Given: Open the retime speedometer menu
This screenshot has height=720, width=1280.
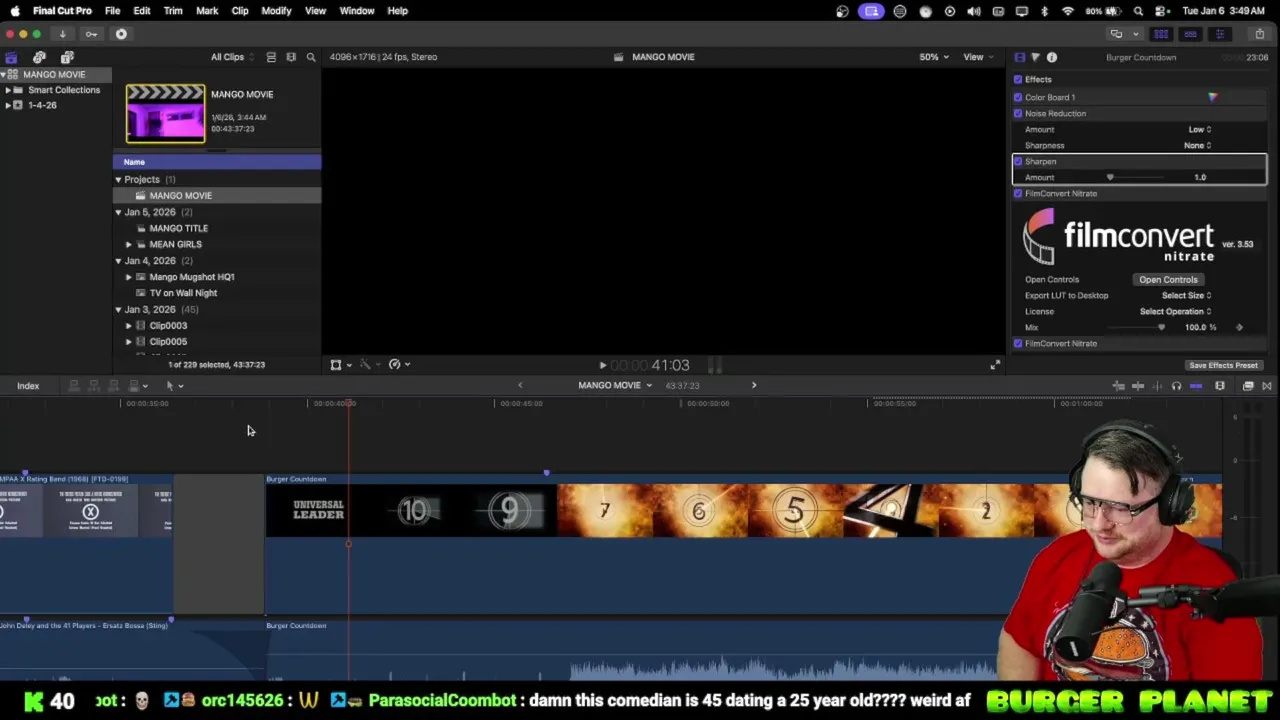Looking at the screenshot, I should [397, 365].
